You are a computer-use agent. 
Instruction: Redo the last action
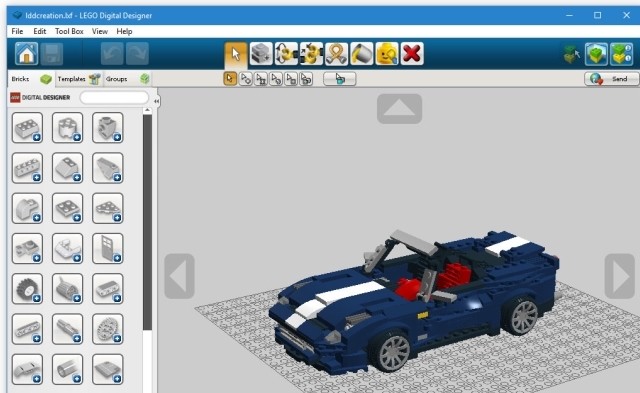[x=137, y=53]
